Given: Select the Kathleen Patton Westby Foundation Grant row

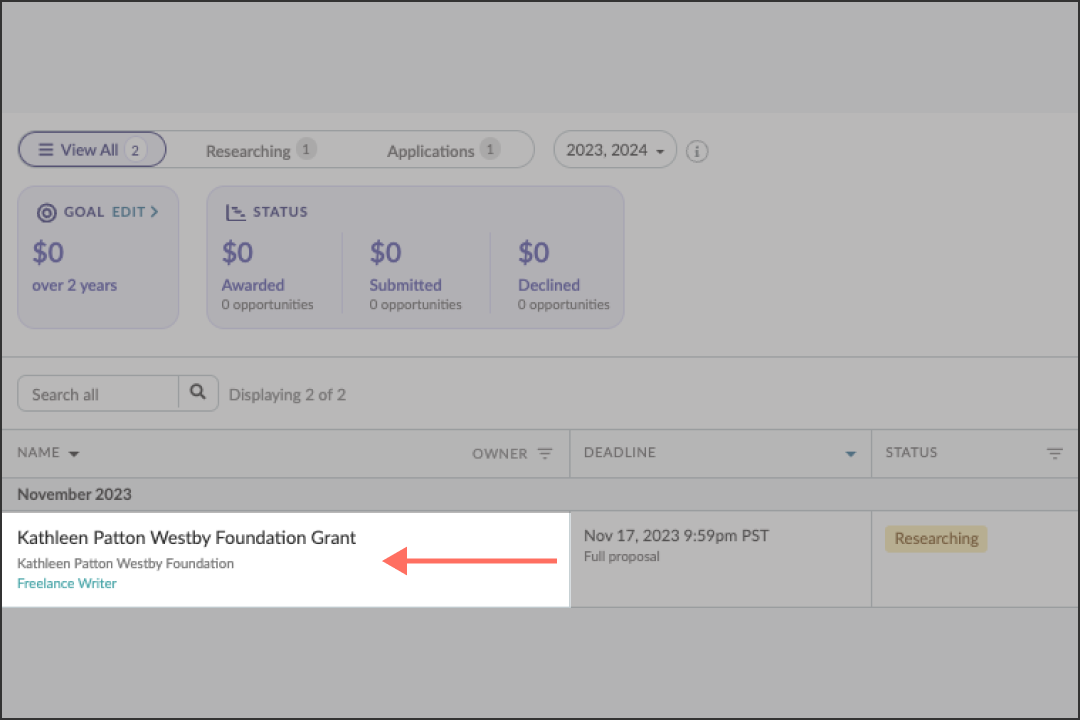Looking at the screenshot, I should pos(185,537).
